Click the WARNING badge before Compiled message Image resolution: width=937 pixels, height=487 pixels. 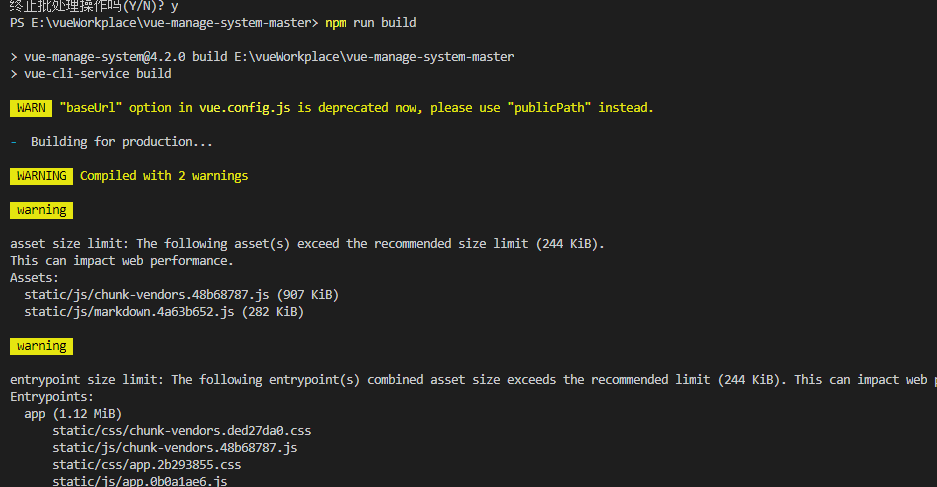tap(41, 176)
